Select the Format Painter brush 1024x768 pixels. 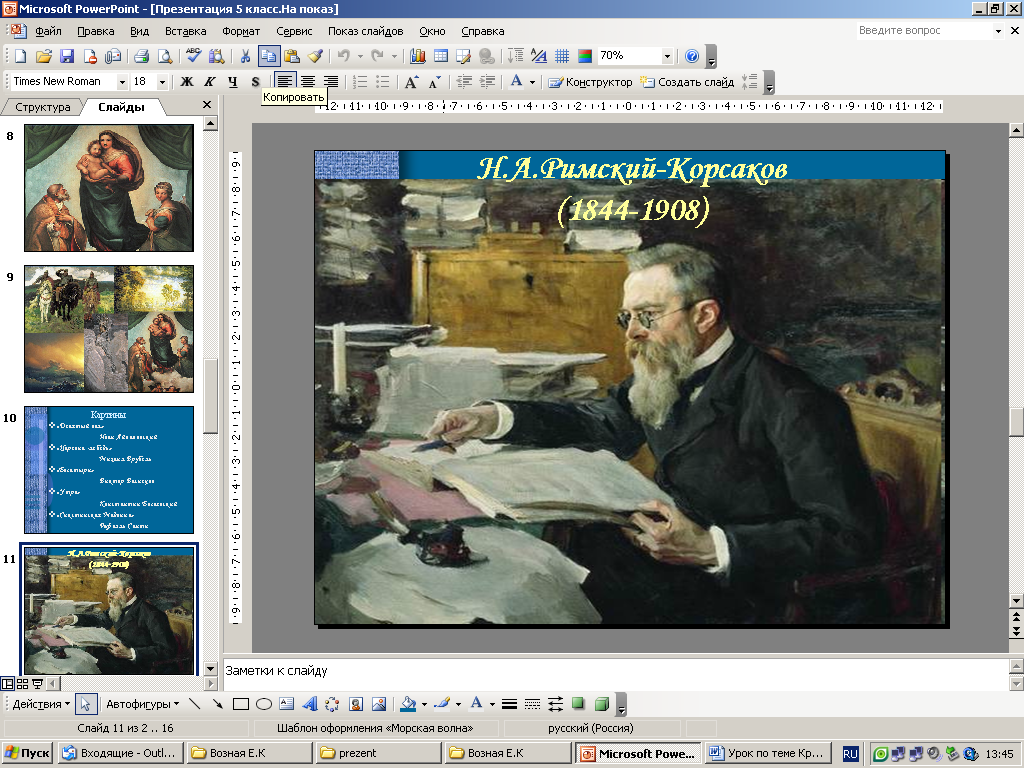click(x=315, y=56)
